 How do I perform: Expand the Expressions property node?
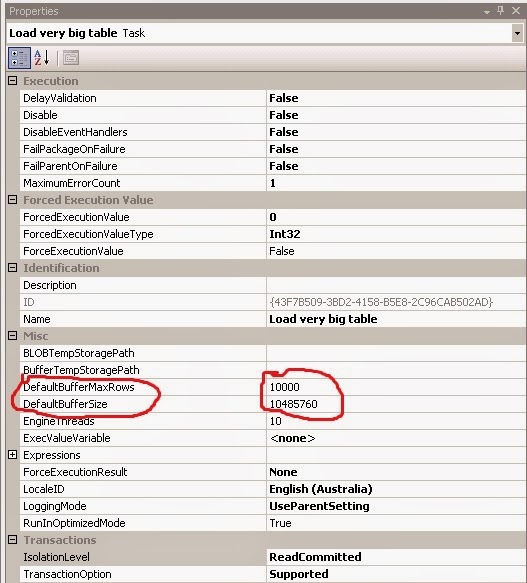12,455
